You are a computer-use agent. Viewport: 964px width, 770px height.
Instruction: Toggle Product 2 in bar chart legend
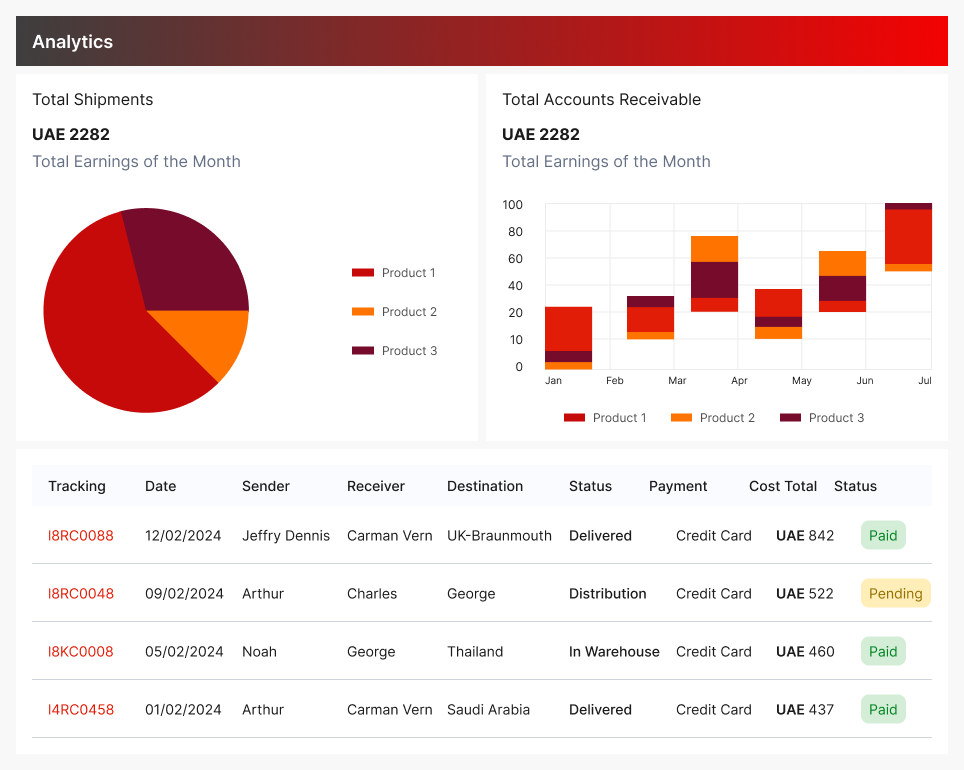(712, 418)
